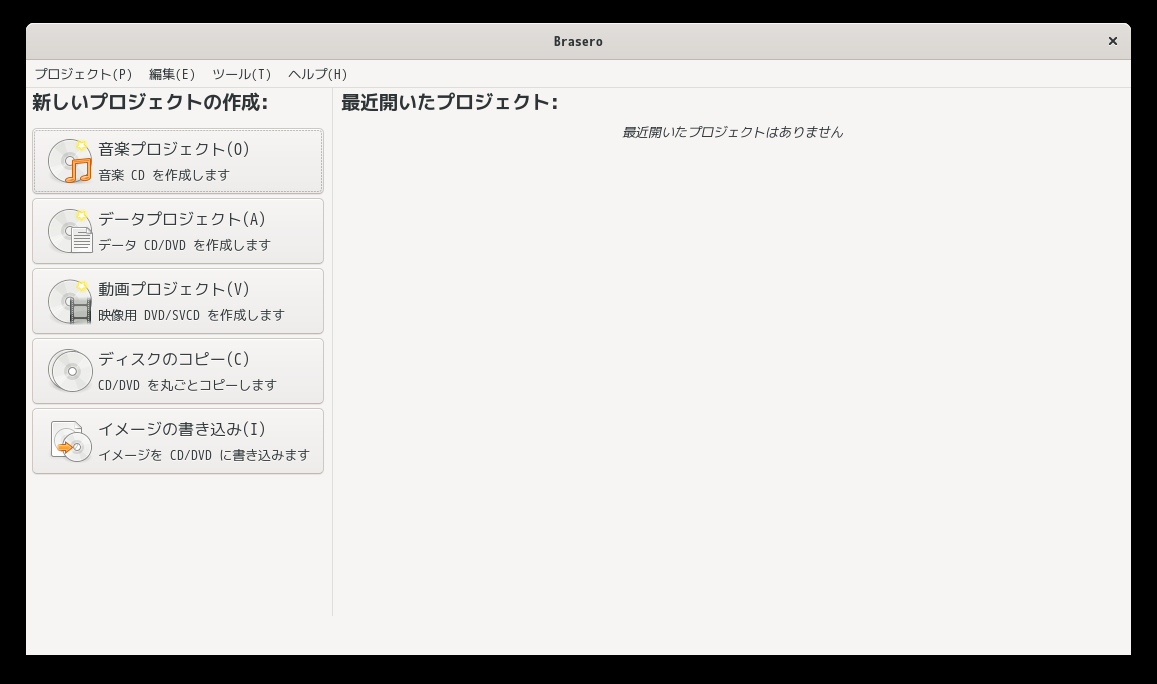This screenshot has height=684, width=1157.
Task: Open the ツール(T) menu
Action: 241,74
